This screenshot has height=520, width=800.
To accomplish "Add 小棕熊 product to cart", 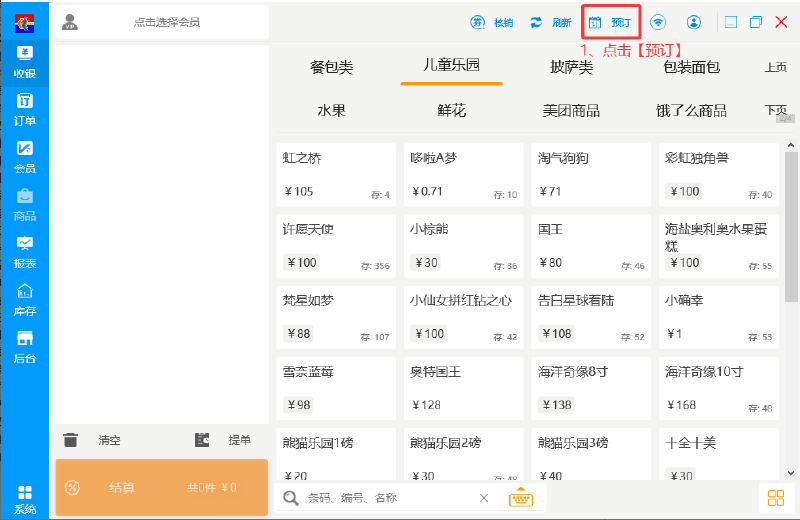I will 464,246.
